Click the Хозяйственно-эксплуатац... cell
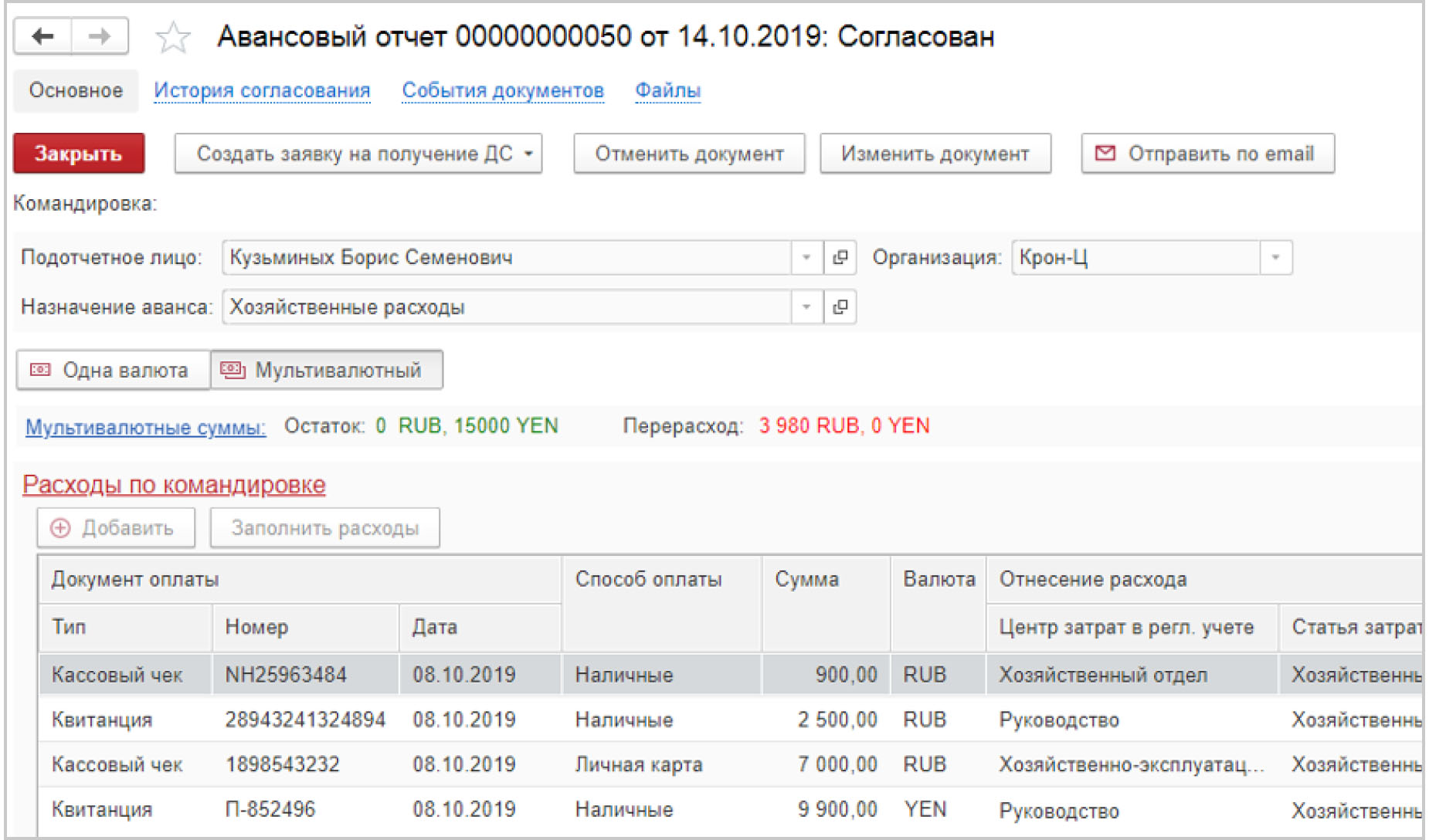Image resolution: width=1429 pixels, height=840 pixels. pos(1132,764)
